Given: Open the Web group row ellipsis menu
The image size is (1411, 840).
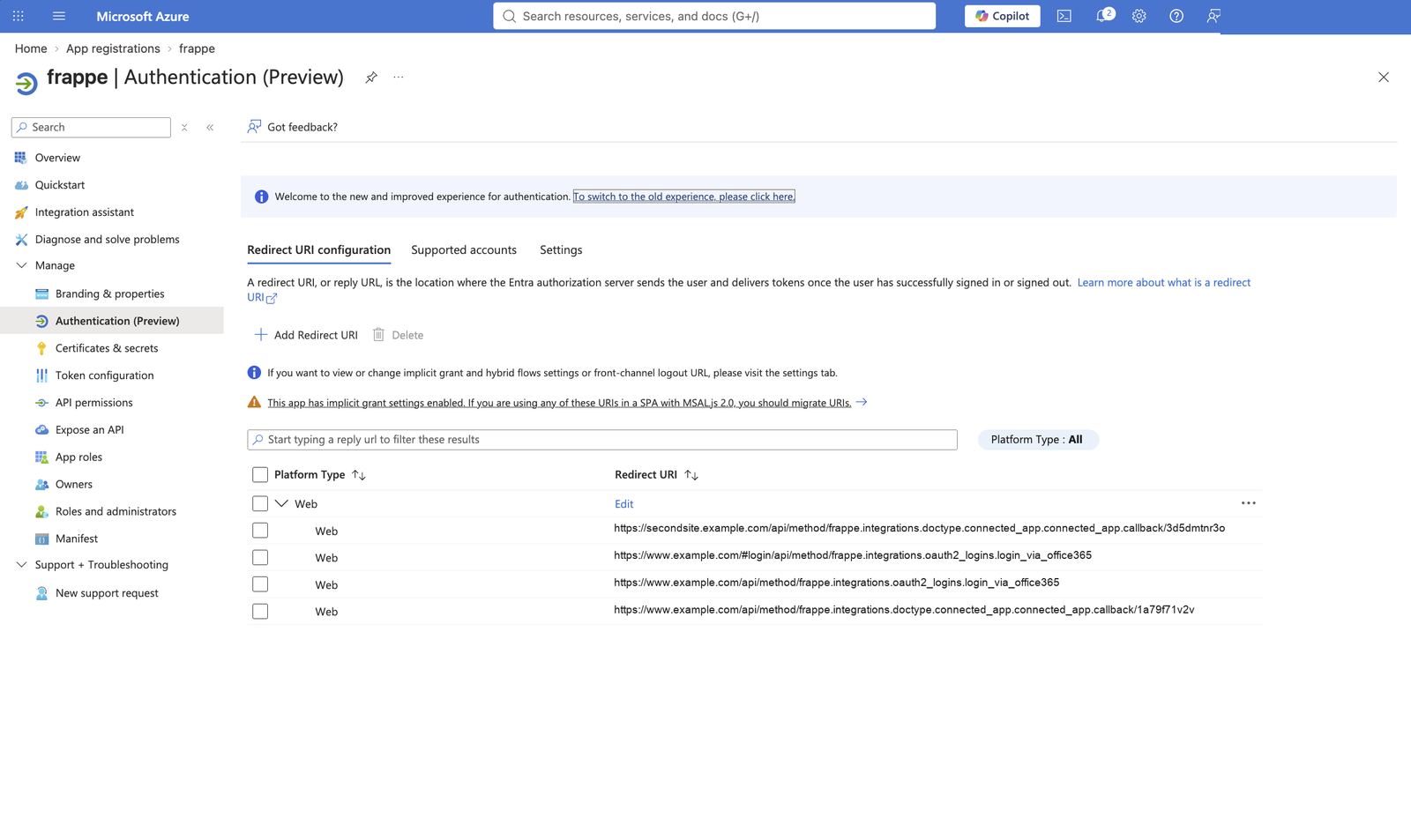Looking at the screenshot, I should [x=1249, y=503].
